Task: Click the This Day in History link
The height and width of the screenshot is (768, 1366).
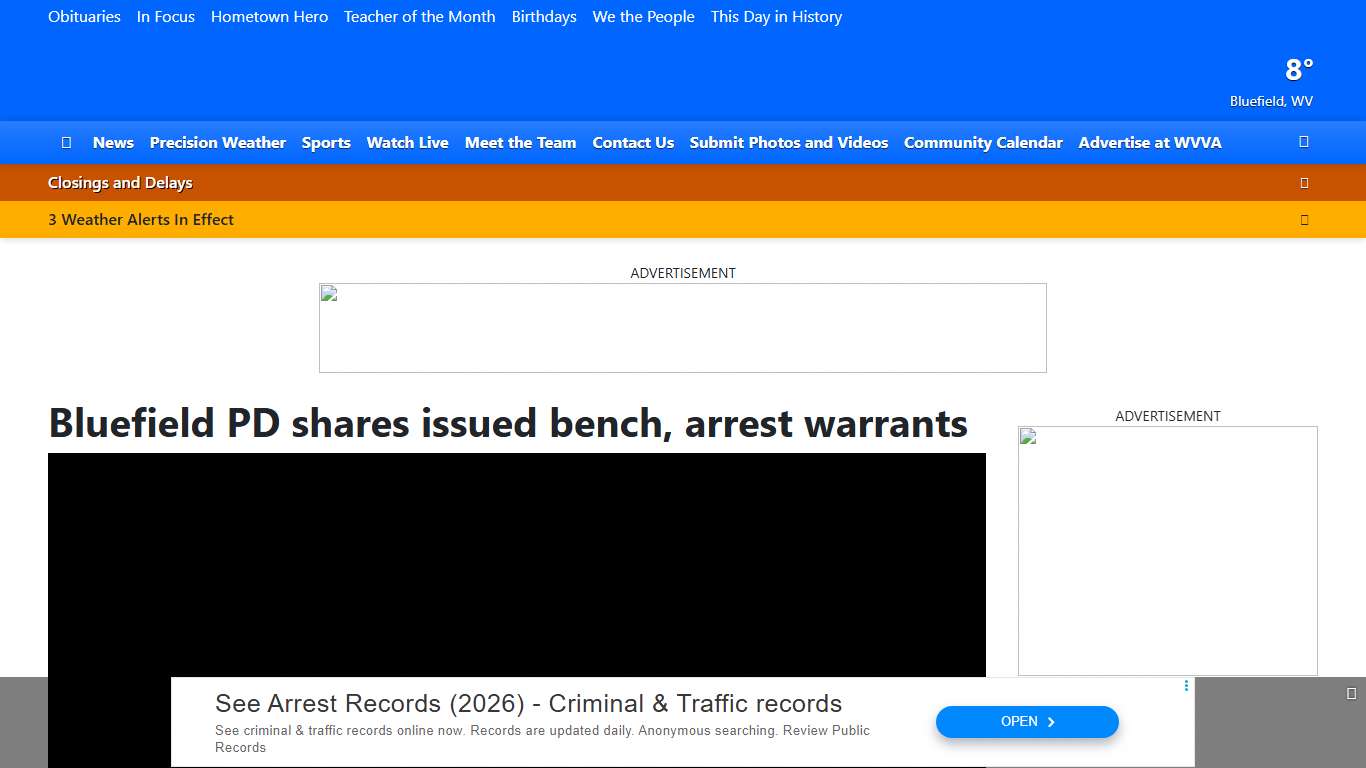Action: coord(776,16)
